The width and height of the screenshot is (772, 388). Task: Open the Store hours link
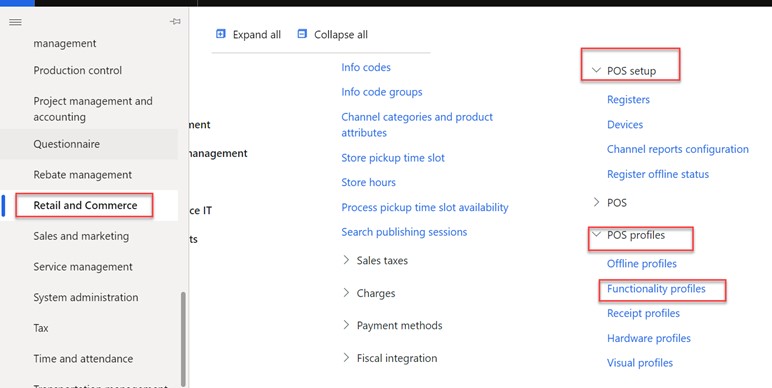[368, 182]
